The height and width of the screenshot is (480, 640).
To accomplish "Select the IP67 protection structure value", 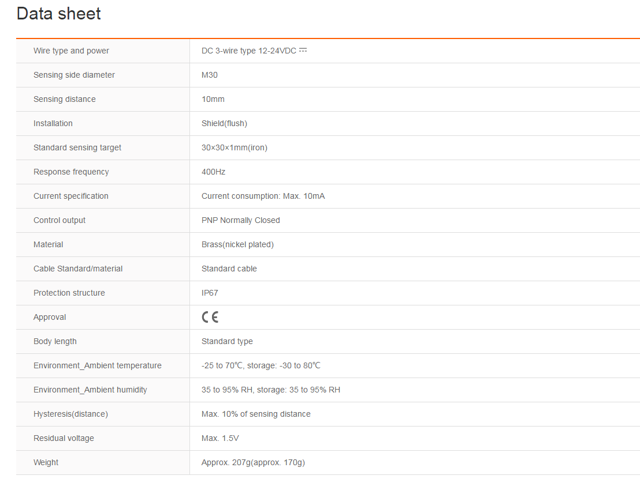I will click(x=210, y=293).
